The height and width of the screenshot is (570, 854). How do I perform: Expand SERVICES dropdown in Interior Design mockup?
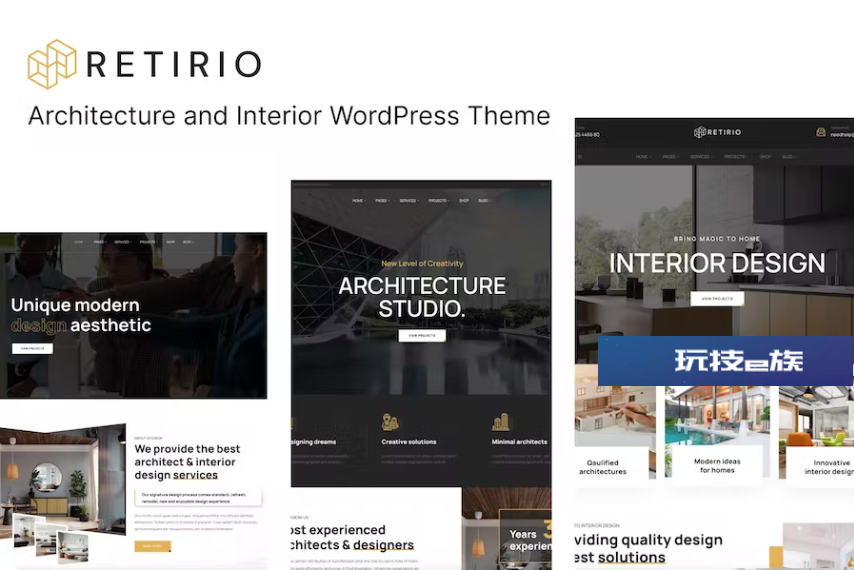tap(701, 157)
